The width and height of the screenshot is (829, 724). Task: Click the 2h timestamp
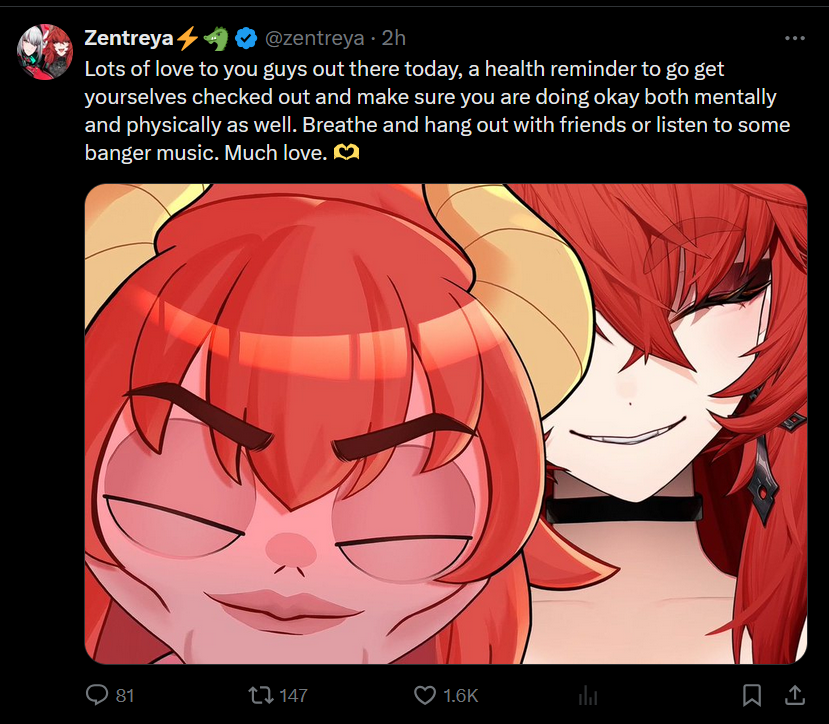click(x=393, y=38)
